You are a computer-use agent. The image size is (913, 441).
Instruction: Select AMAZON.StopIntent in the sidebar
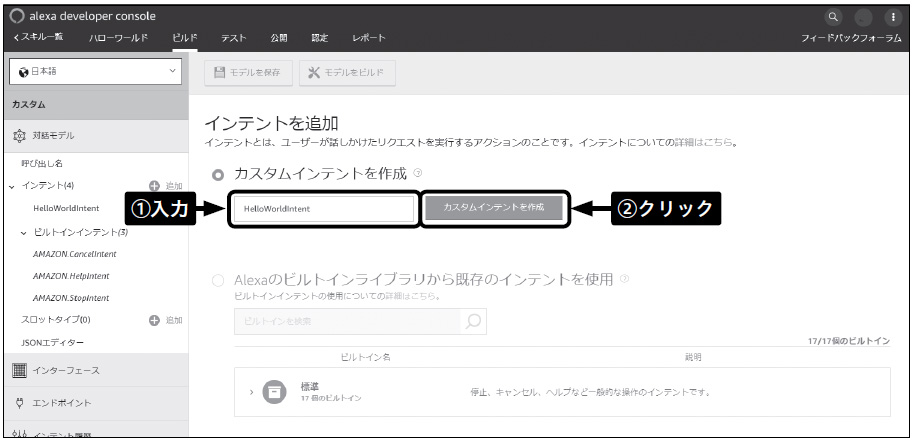click(x=71, y=298)
